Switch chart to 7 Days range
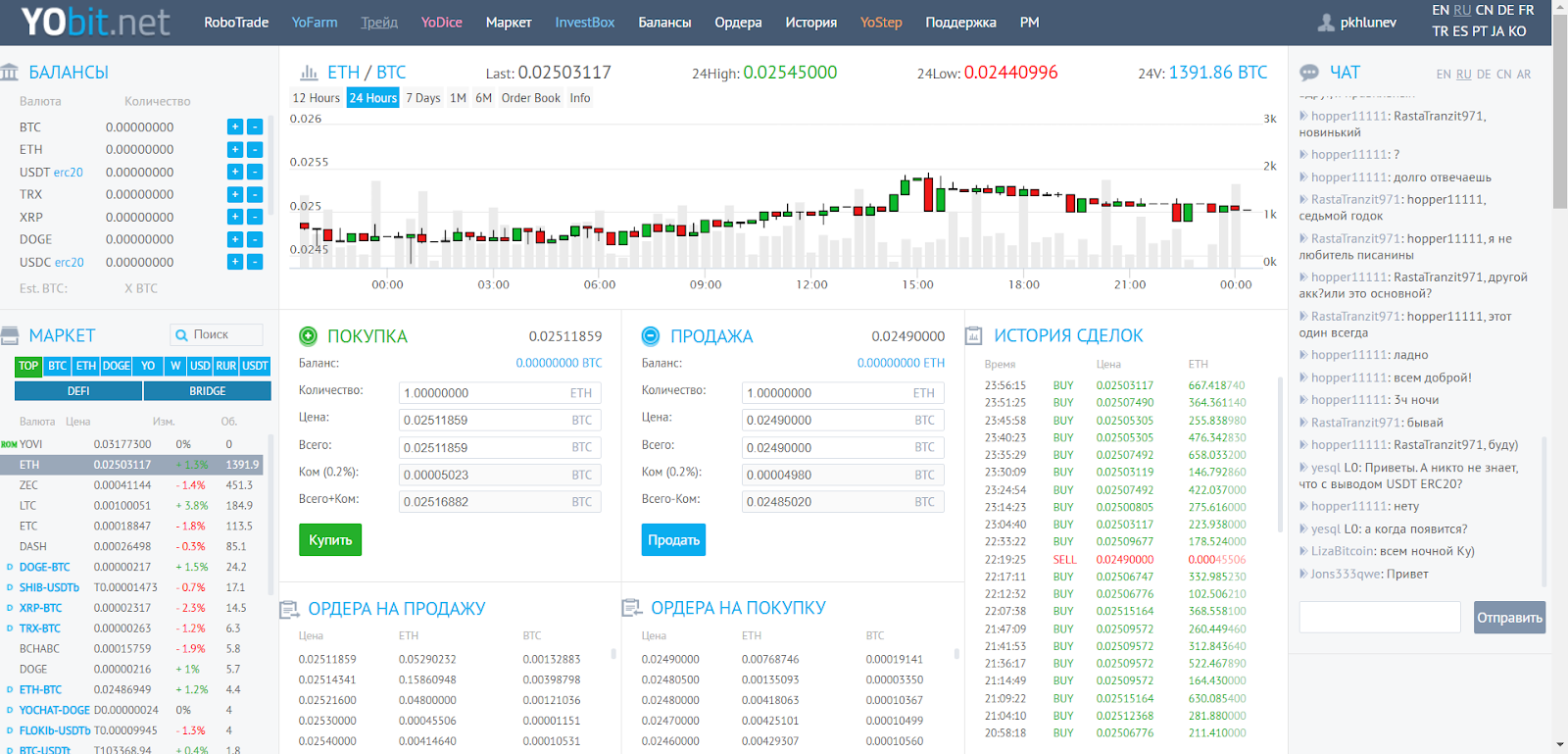 (423, 98)
